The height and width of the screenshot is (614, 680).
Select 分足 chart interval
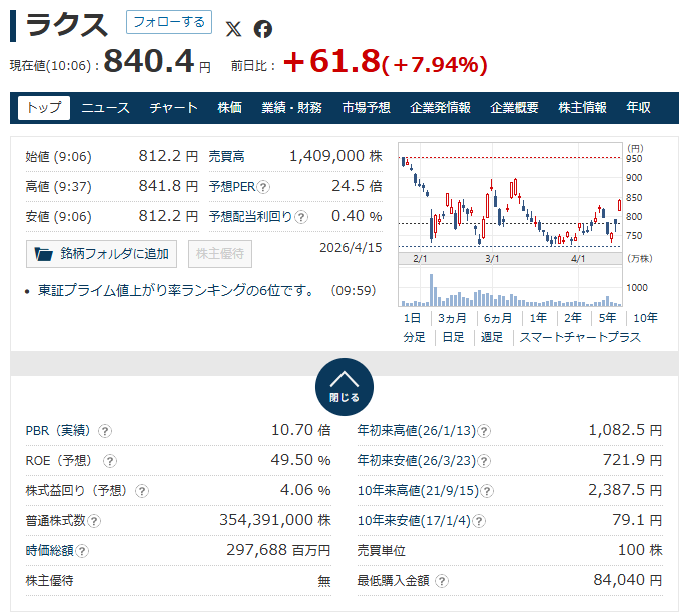[x=414, y=337]
